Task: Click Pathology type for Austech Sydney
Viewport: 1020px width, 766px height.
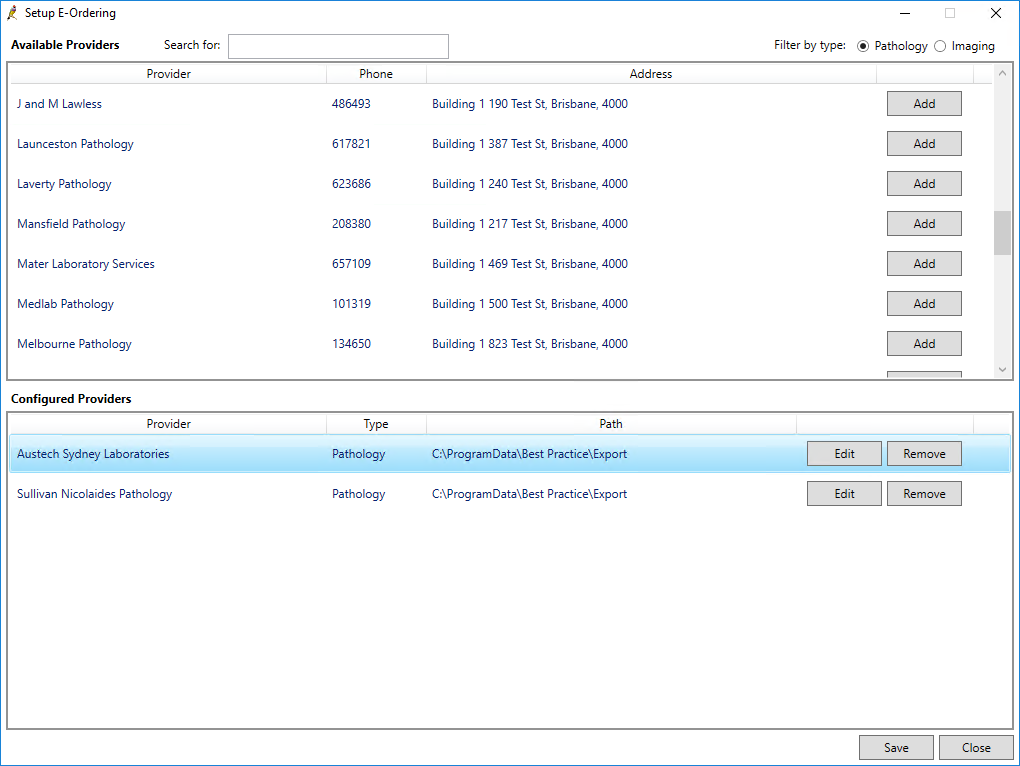Action: tap(358, 454)
